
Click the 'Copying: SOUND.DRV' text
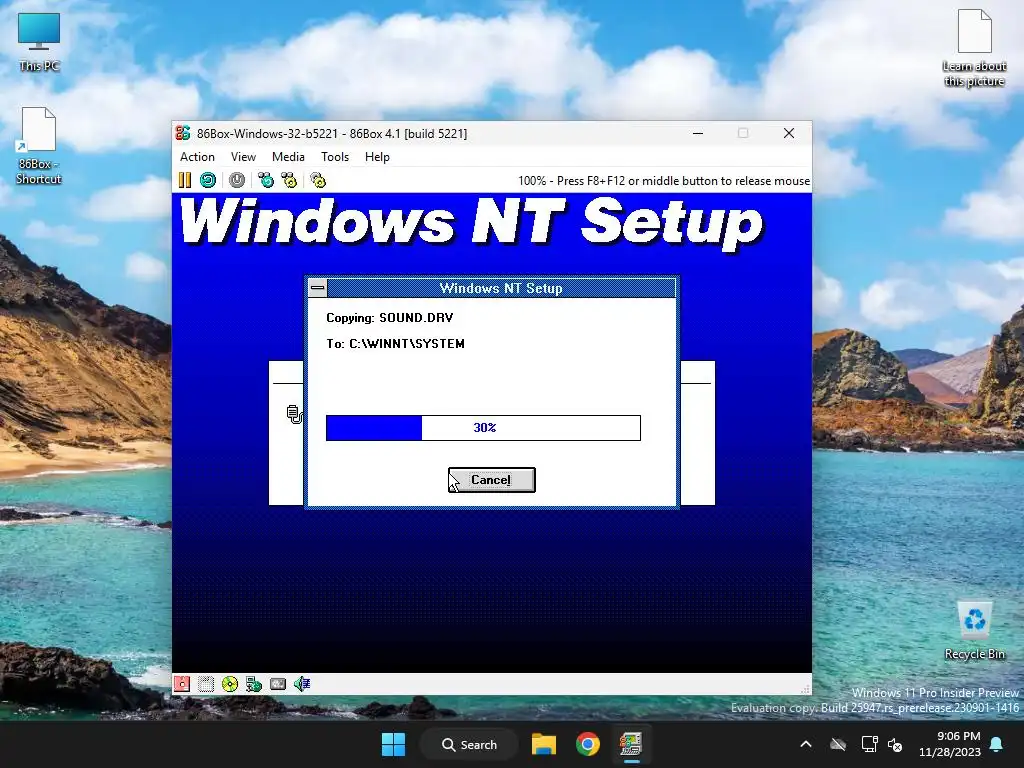click(x=389, y=318)
